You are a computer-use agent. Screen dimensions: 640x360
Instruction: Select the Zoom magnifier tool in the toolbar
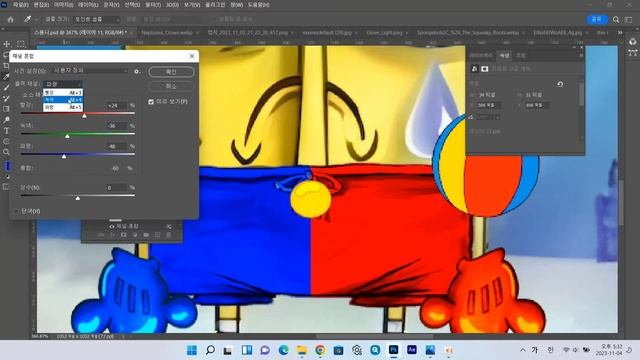[6, 152]
